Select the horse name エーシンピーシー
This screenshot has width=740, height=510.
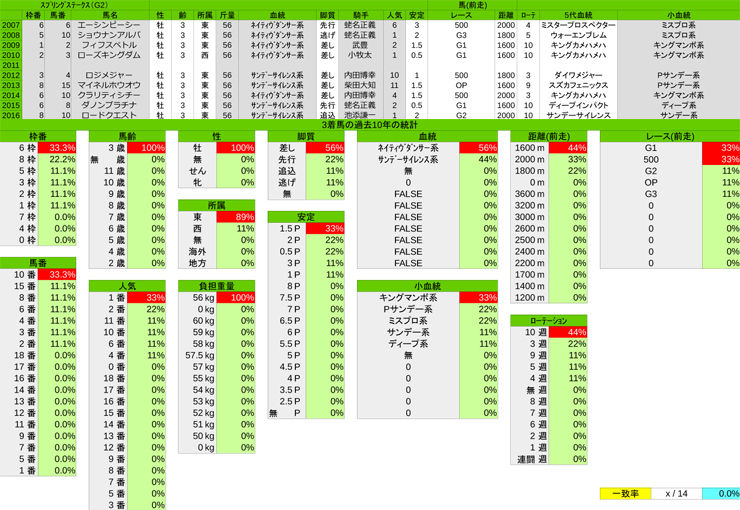[110, 25]
